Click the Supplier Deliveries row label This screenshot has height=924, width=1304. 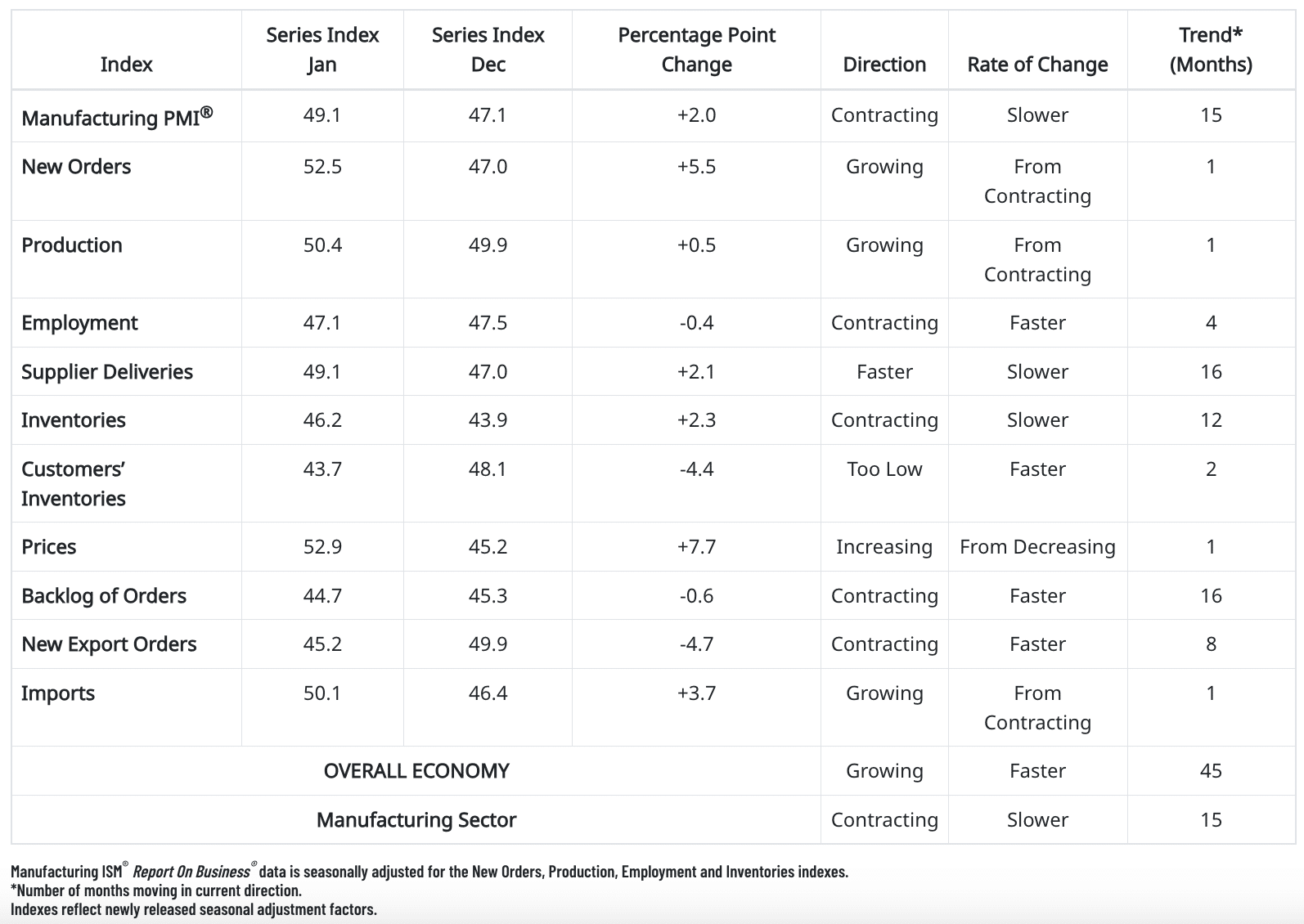click(107, 372)
